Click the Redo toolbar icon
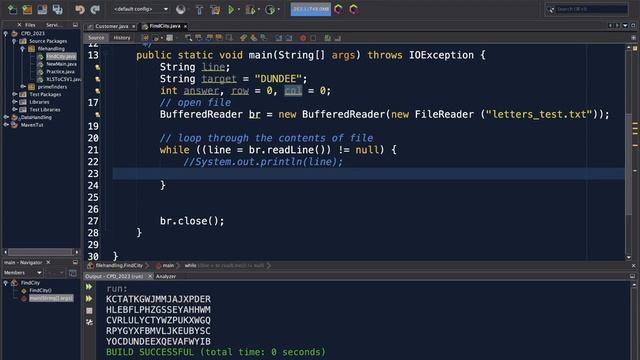Image resolution: width=640 pixels, height=360 pixels. point(96,9)
